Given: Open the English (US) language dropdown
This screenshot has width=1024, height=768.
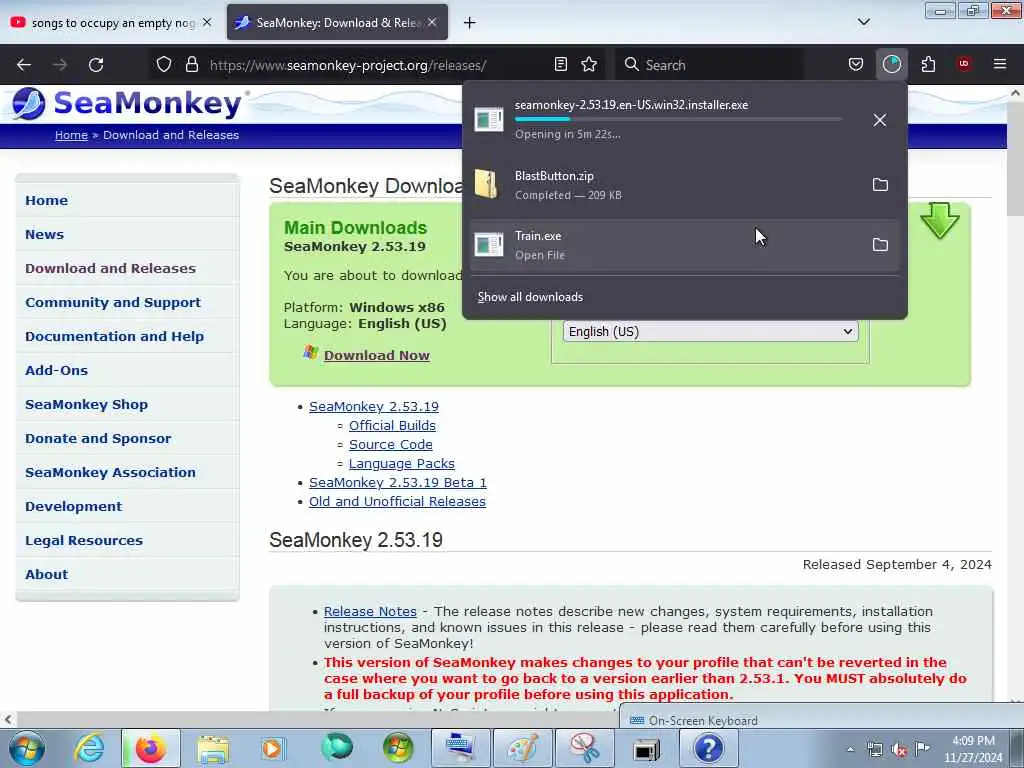Looking at the screenshot, I should (x=711, y=332).
